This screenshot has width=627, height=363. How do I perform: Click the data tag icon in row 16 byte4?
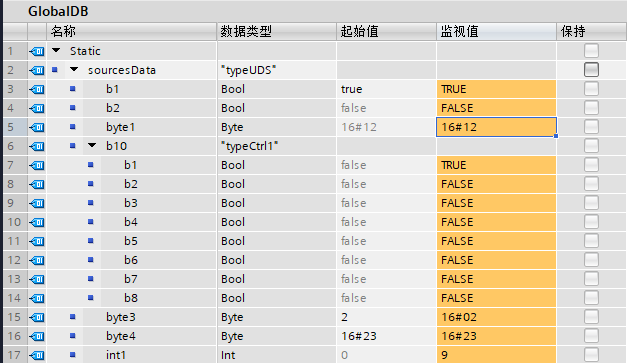37,336
